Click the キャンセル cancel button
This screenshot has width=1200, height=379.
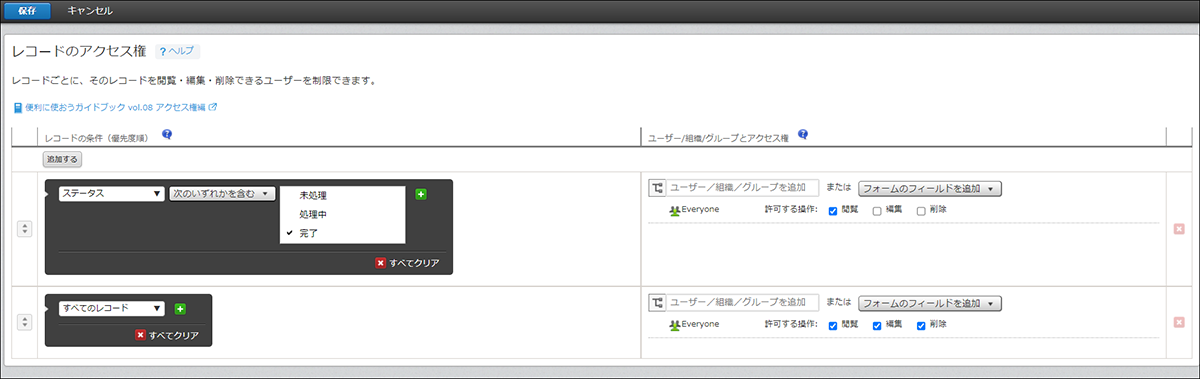[90, 11]
